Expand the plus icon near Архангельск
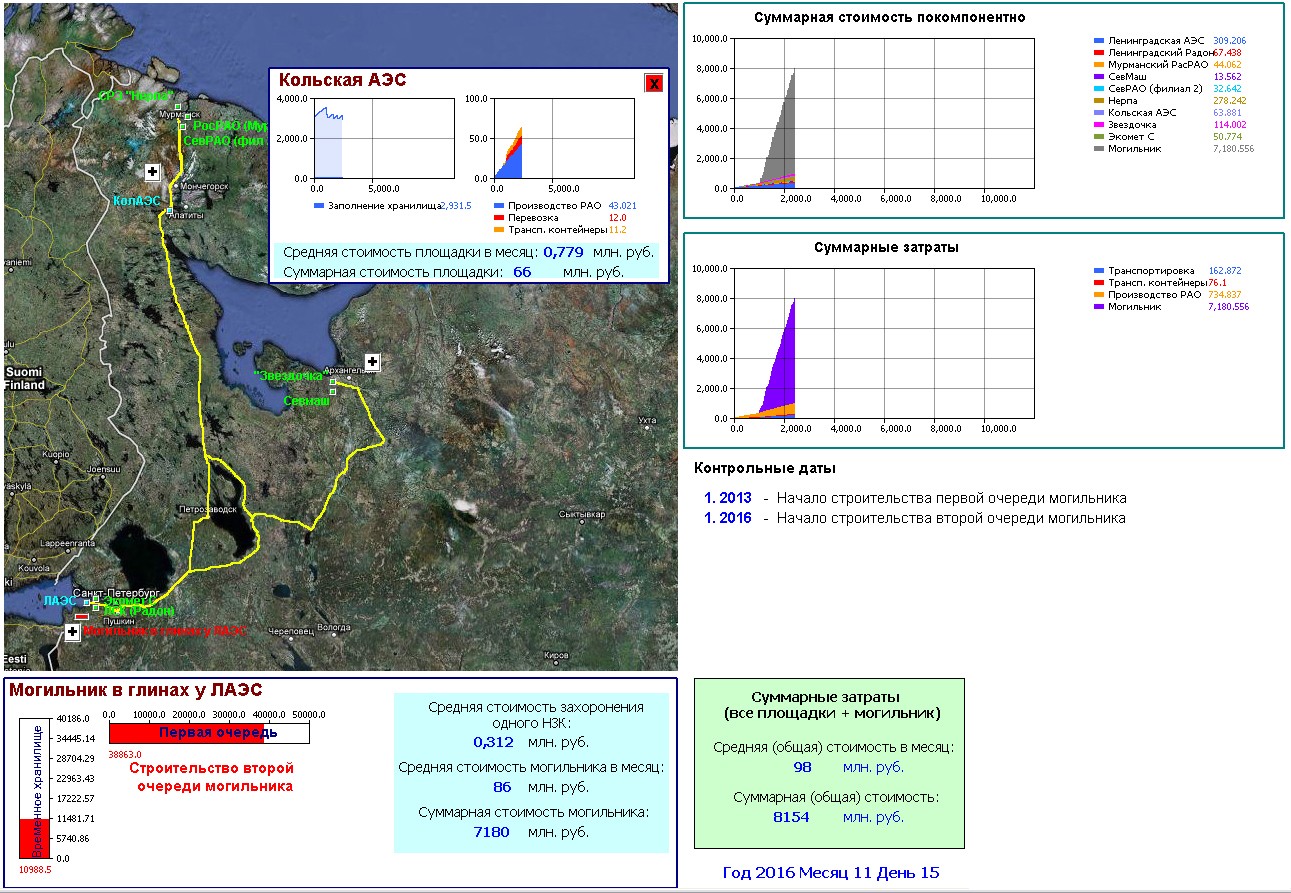Viewport: 1291px width, 893px height. 372,361
